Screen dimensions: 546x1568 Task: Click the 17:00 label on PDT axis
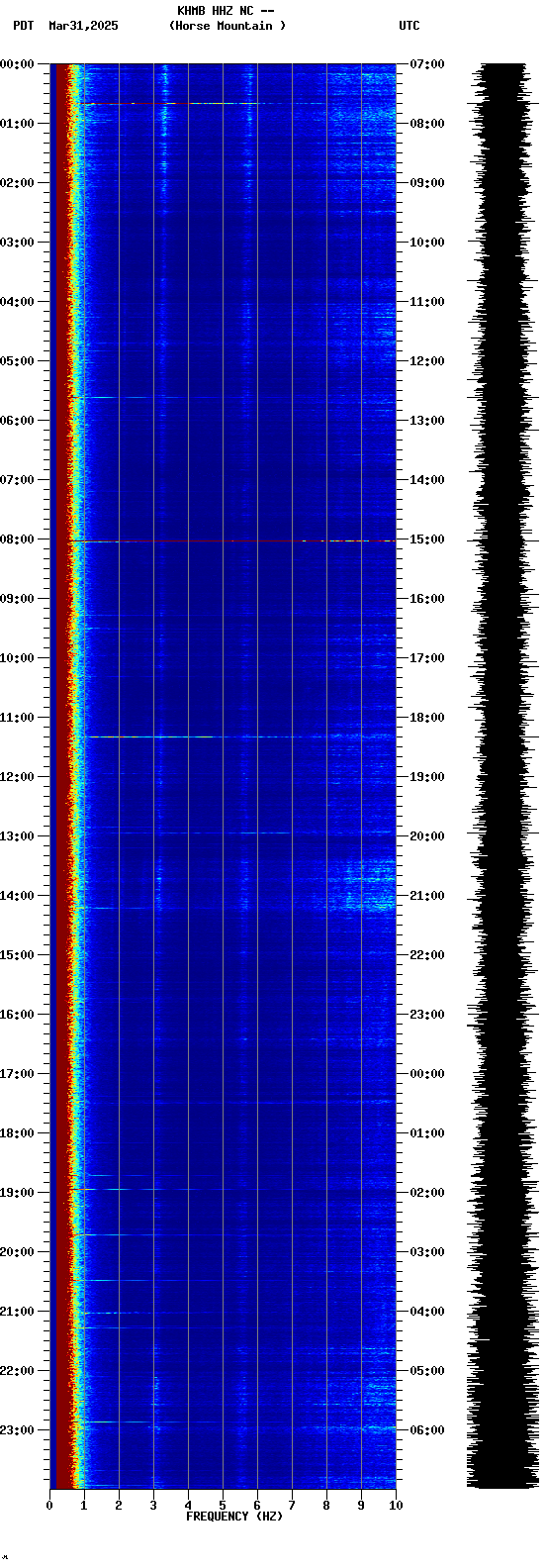pos(17,1074)
